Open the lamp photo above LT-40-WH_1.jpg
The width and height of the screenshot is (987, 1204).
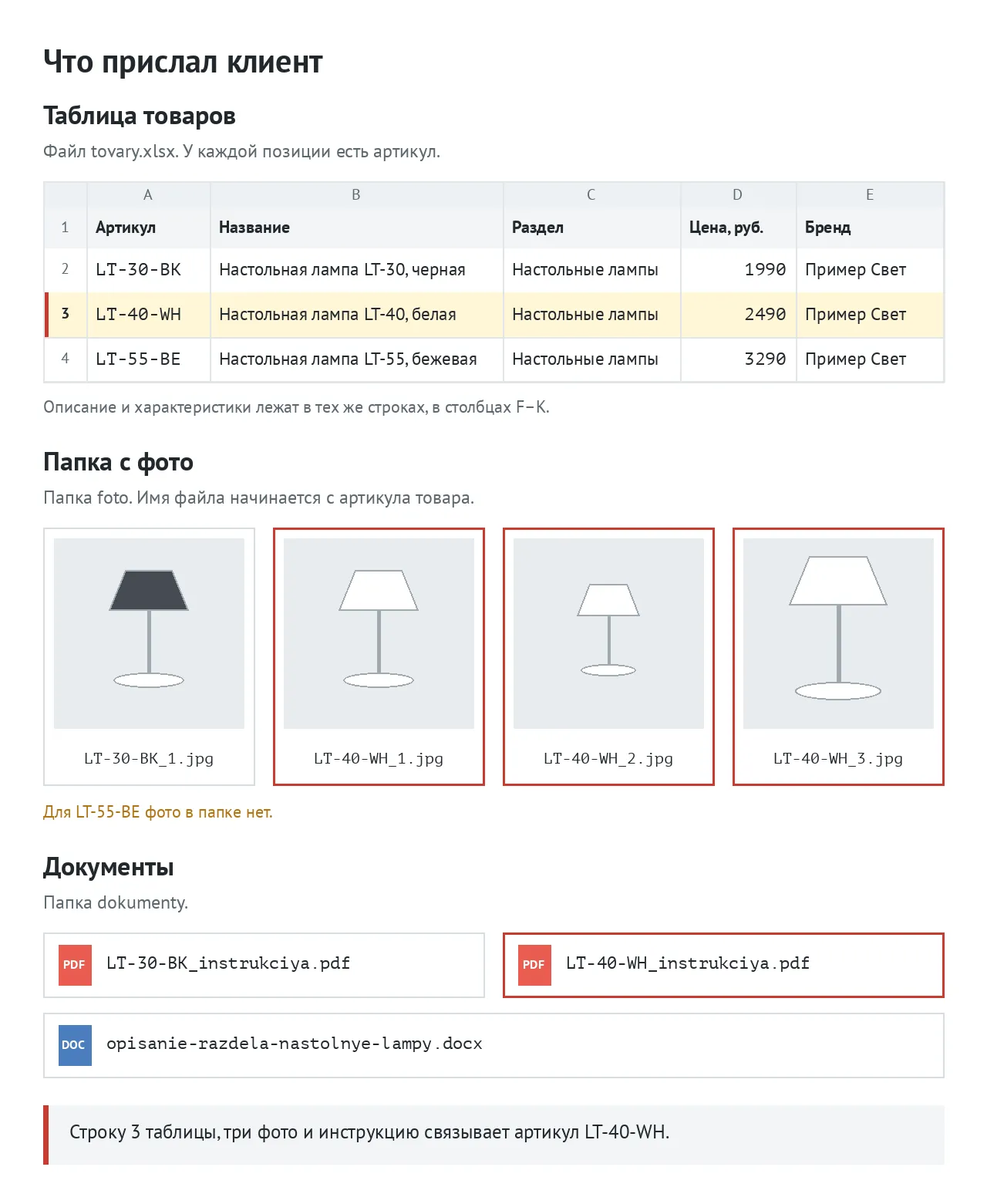click(x=379, y=633)
